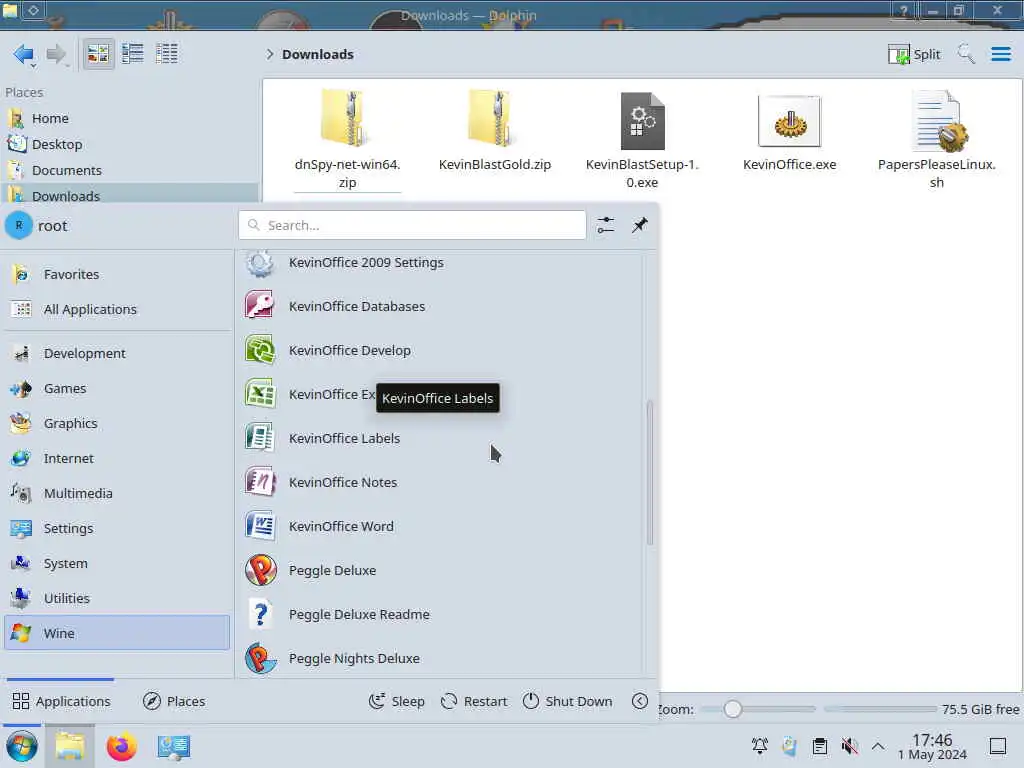This screenshot has height=768, width=1024.
Task: Launch KevinOffice Word
Action: coord(440,526)
